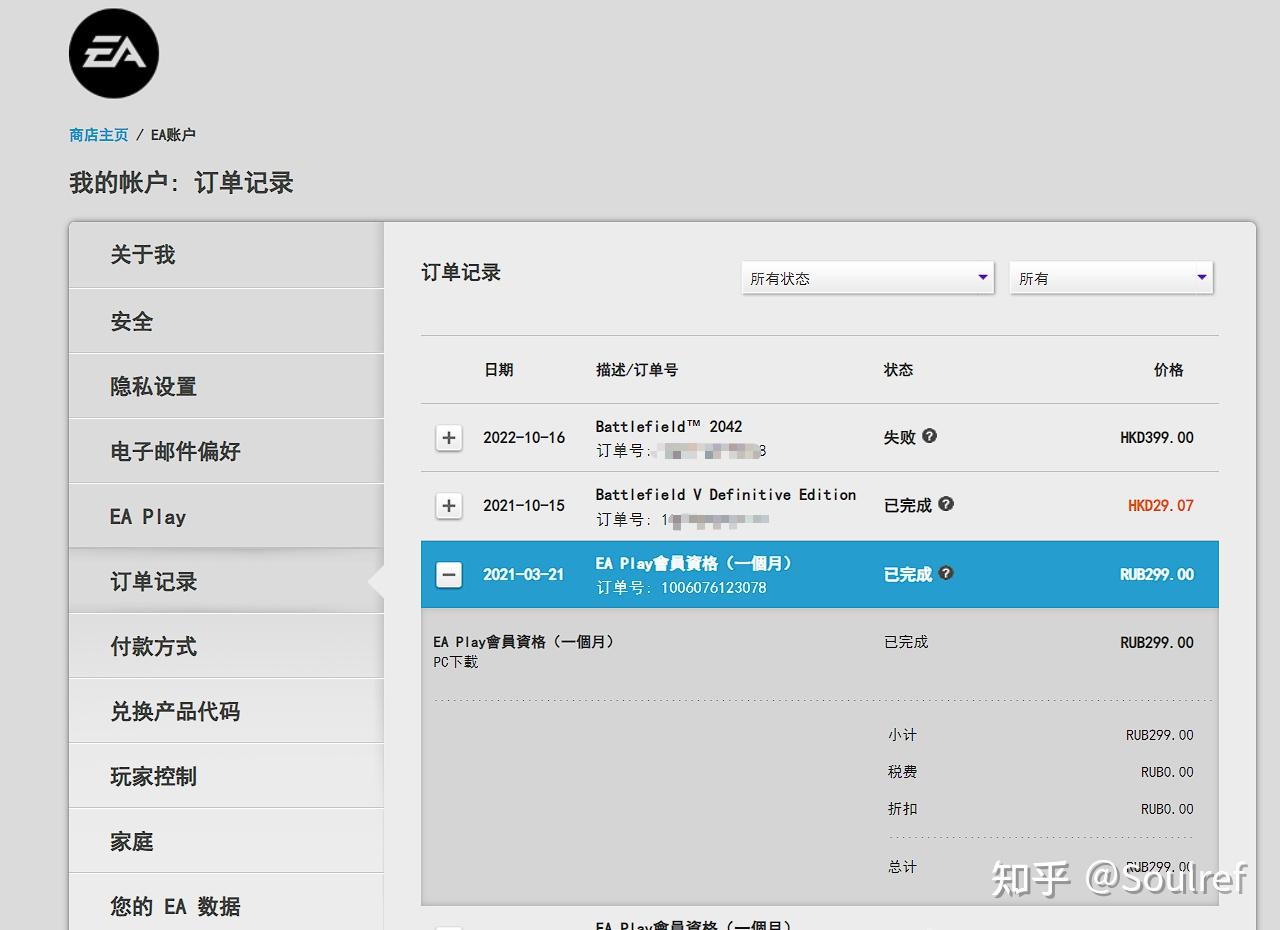Click the dropdown arrow on the 所有 filter
Image resolution: width=1280 pixels, height=930 pixels.
(x=1200, y=278)
